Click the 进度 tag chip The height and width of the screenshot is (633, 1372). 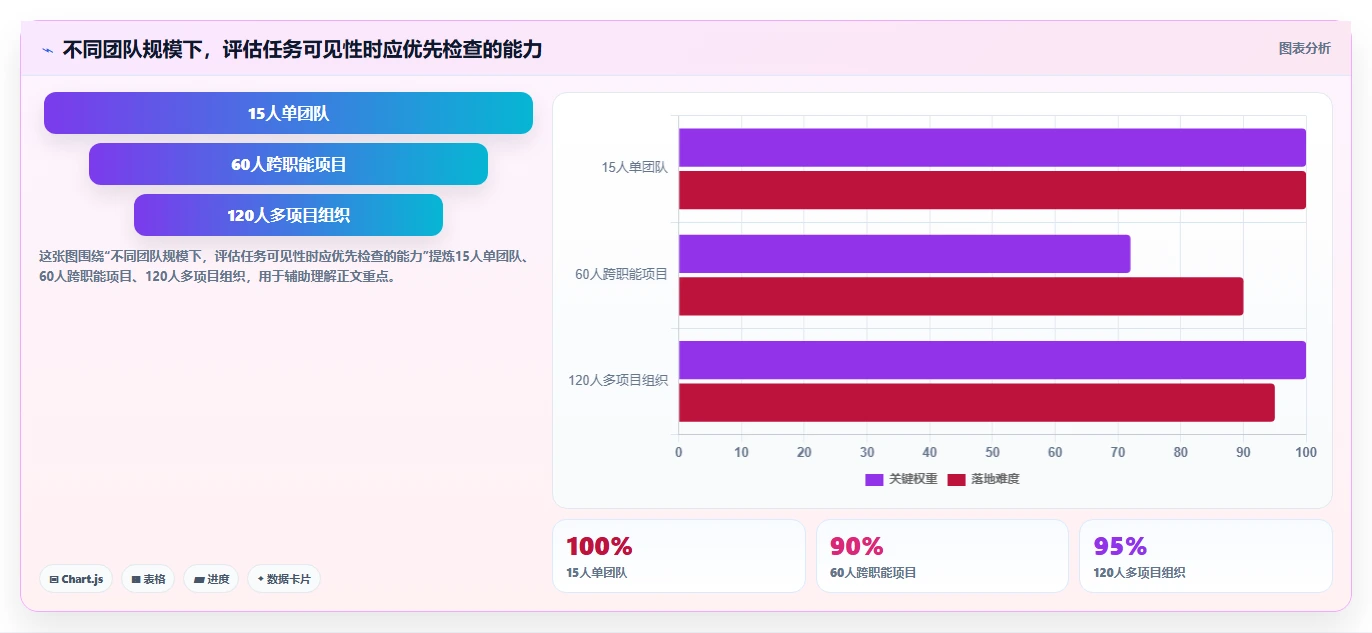(x=211, y=579)
